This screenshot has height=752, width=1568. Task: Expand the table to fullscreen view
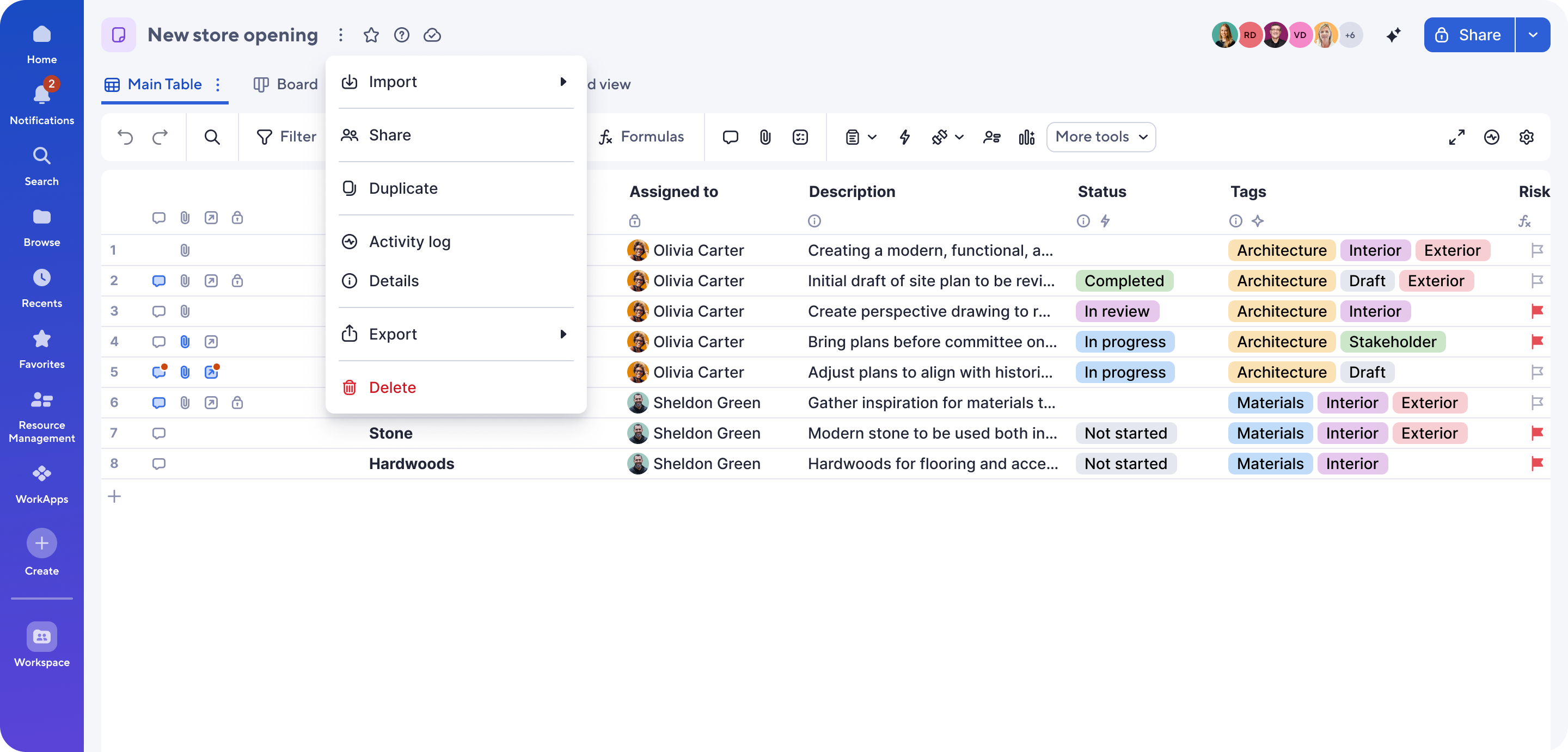1457,137
